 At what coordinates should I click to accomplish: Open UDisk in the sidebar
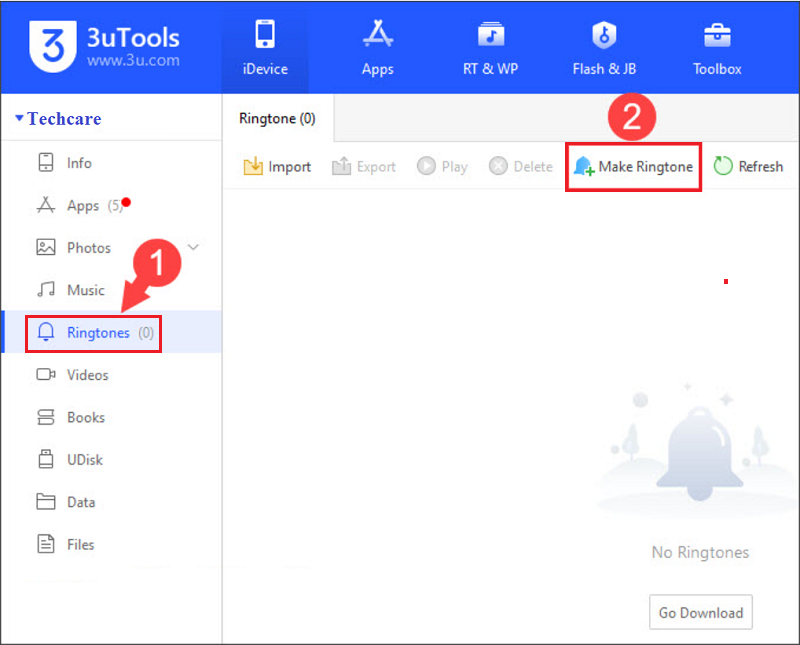(84, 460)
